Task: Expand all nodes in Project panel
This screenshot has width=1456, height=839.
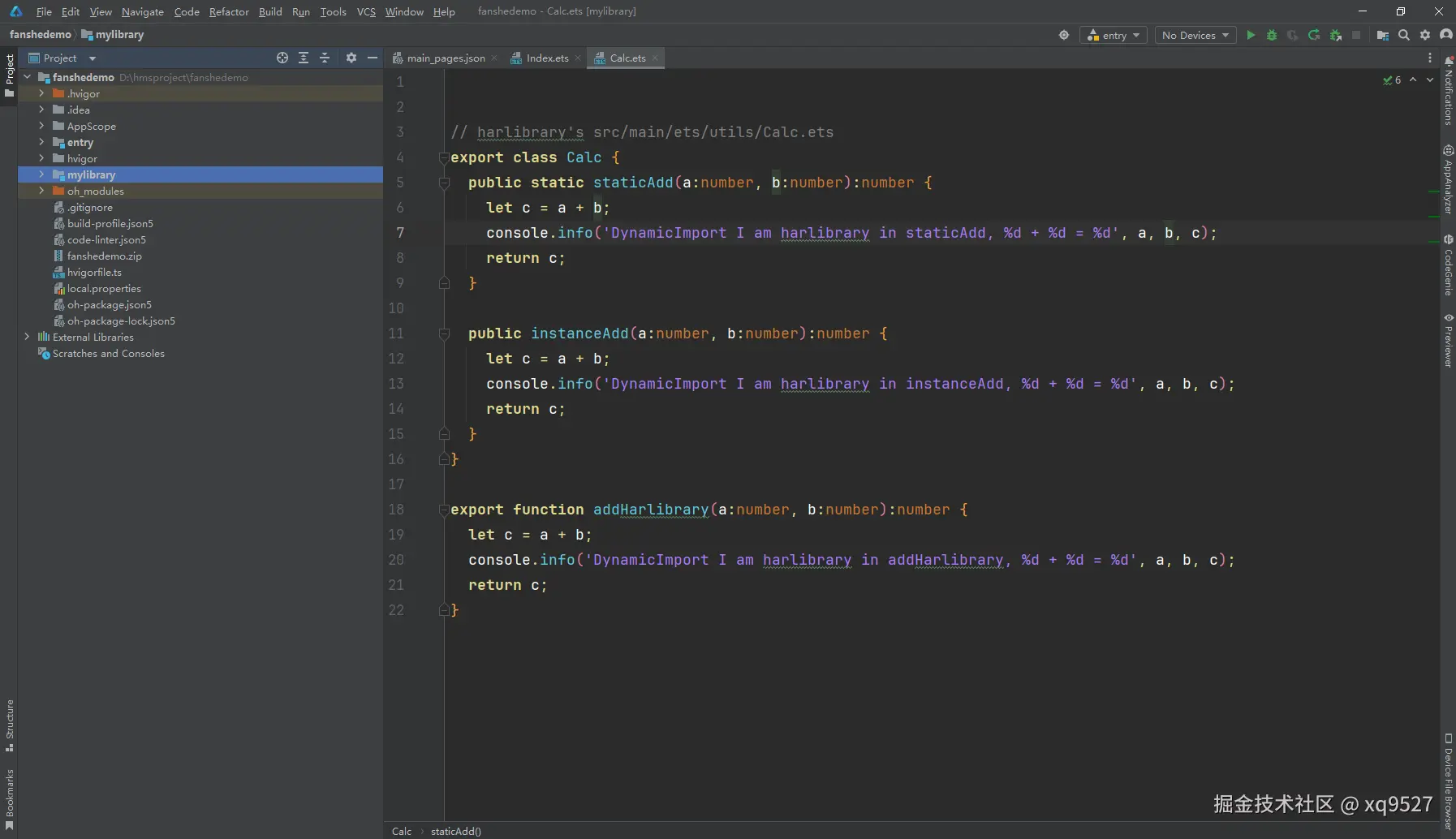Action: (x=304, y=58)
